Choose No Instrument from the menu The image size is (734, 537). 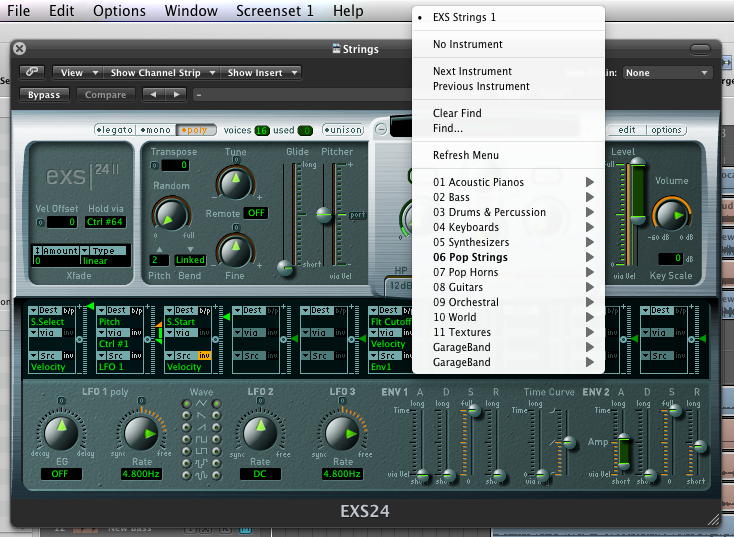(x=508, y=44)
